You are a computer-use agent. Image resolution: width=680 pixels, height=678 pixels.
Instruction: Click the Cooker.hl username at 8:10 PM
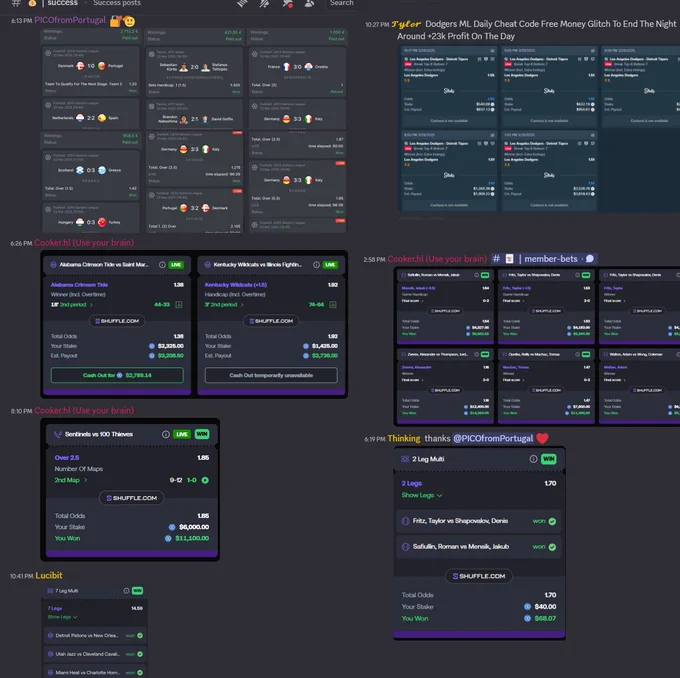[84, 410]
